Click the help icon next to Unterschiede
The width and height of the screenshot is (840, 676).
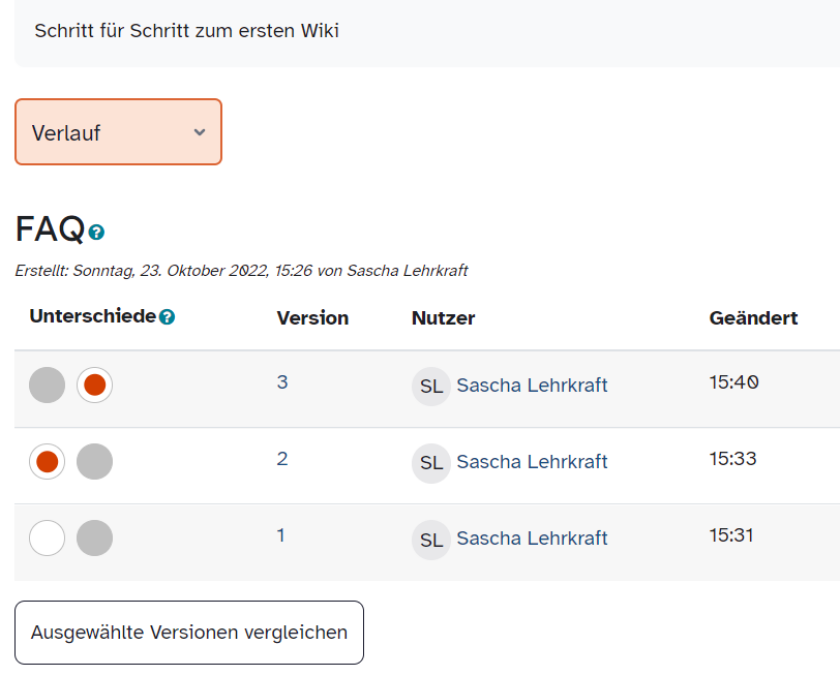click(165, 314)
